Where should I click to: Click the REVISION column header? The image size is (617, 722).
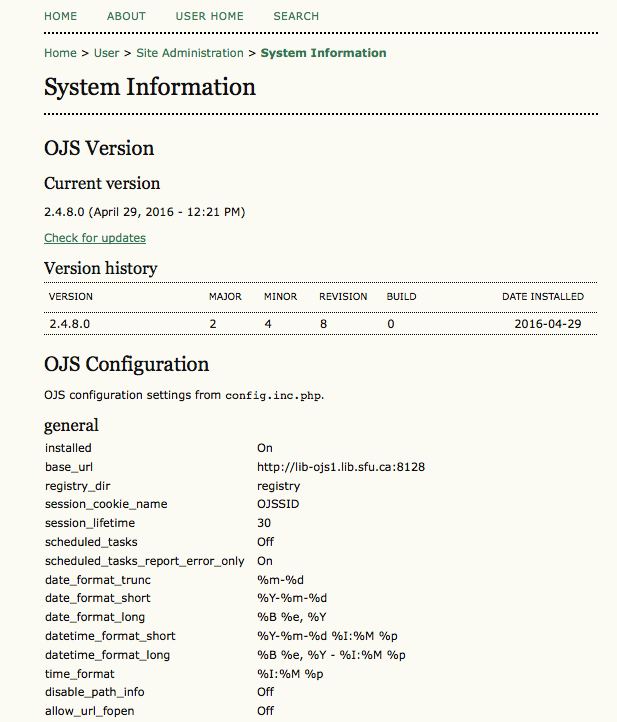pos(343,297)
